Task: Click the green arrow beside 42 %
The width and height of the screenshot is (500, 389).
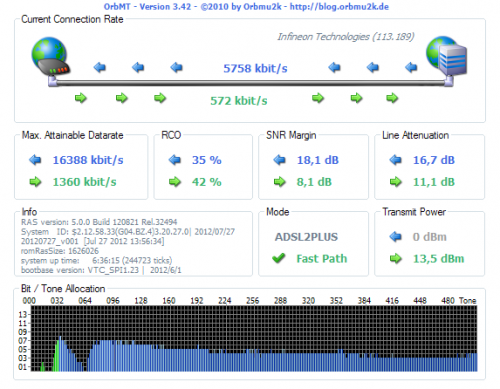Action: point(174,182)
